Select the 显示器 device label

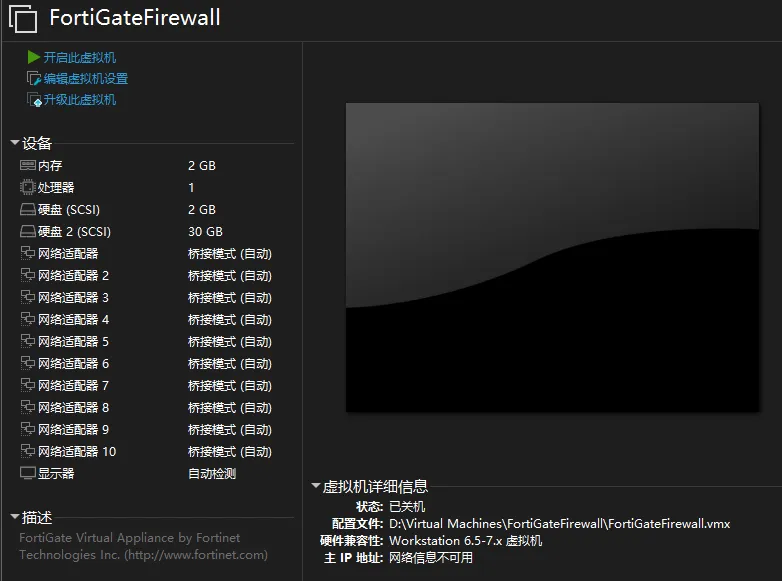(x=56, y=473)
